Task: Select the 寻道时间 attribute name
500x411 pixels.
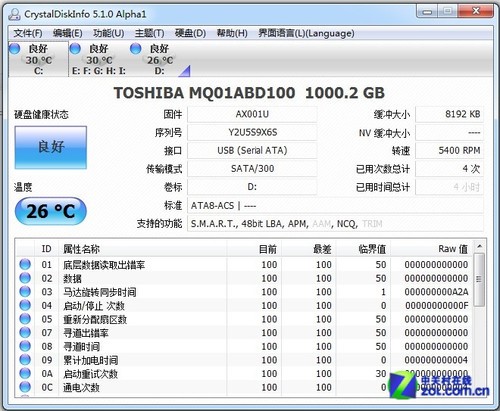Action: tap(81, 347)
